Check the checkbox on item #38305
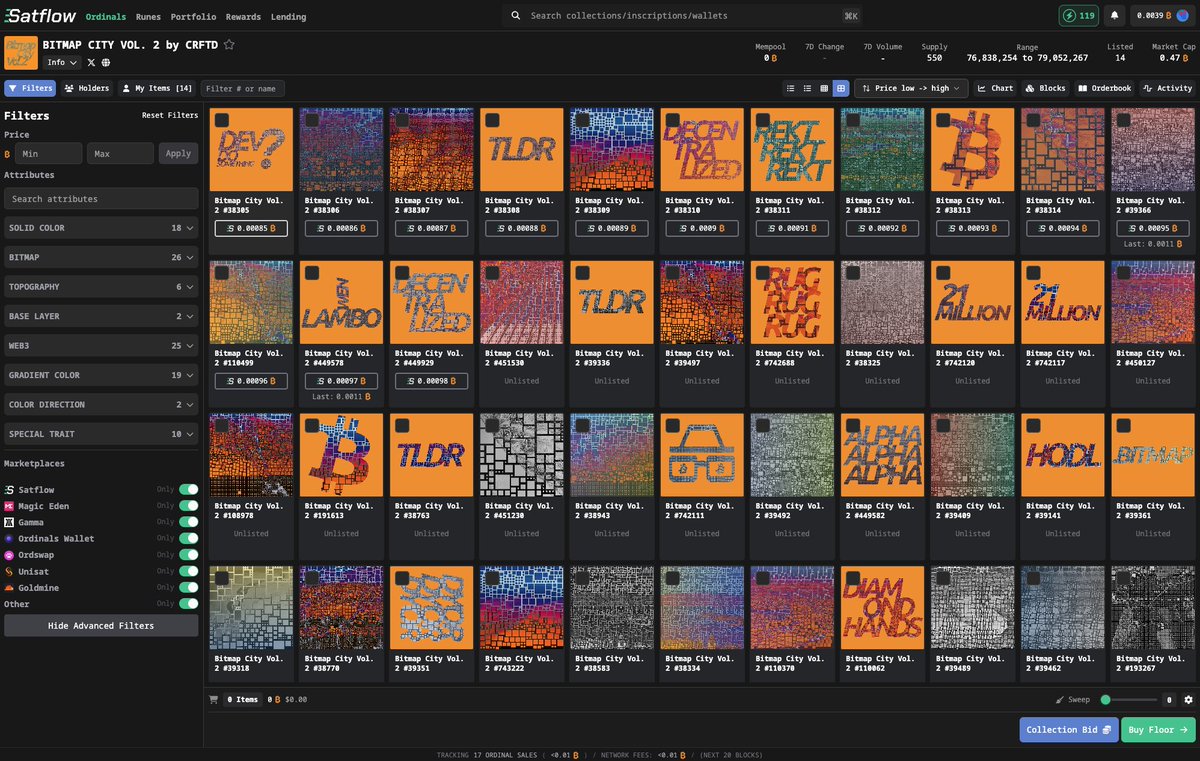The width and height of the screenshot is (1200, 761). [x=221, y=120]
